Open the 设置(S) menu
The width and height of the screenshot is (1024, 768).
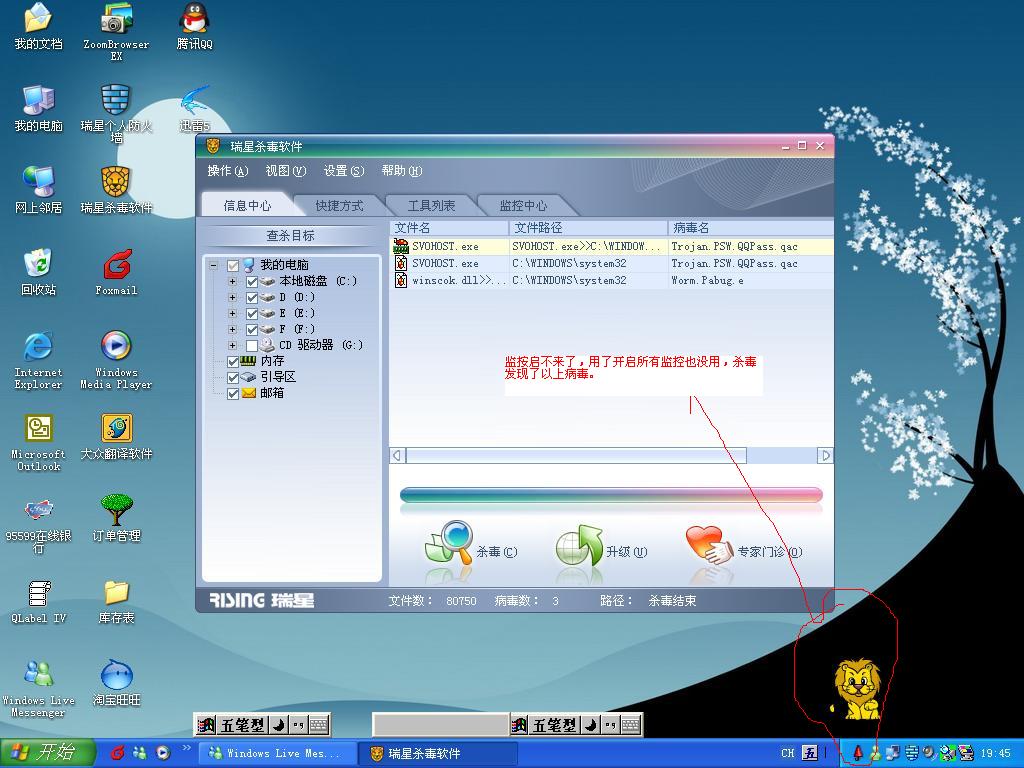coord(344,171)
